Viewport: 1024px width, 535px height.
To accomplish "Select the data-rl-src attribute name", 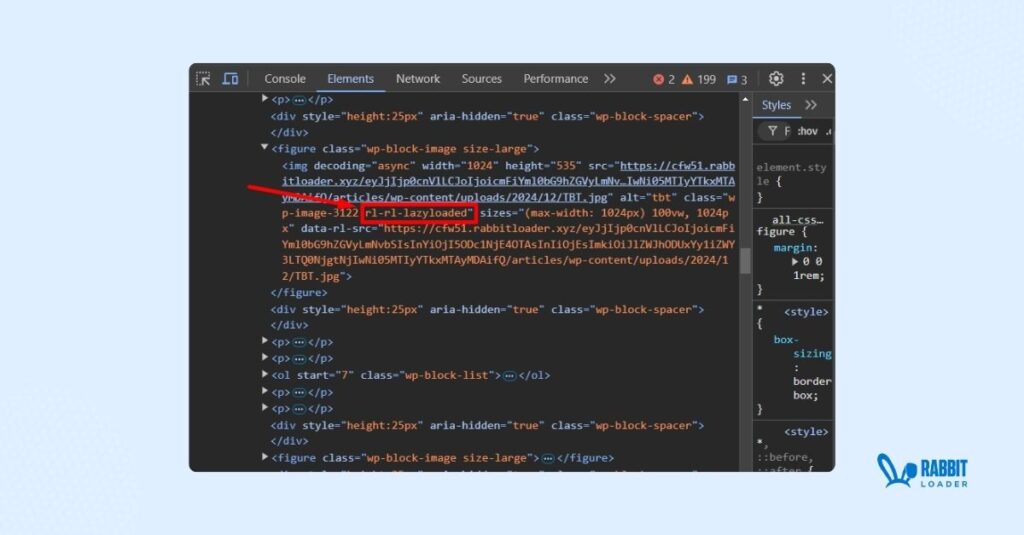I will 336,229.
